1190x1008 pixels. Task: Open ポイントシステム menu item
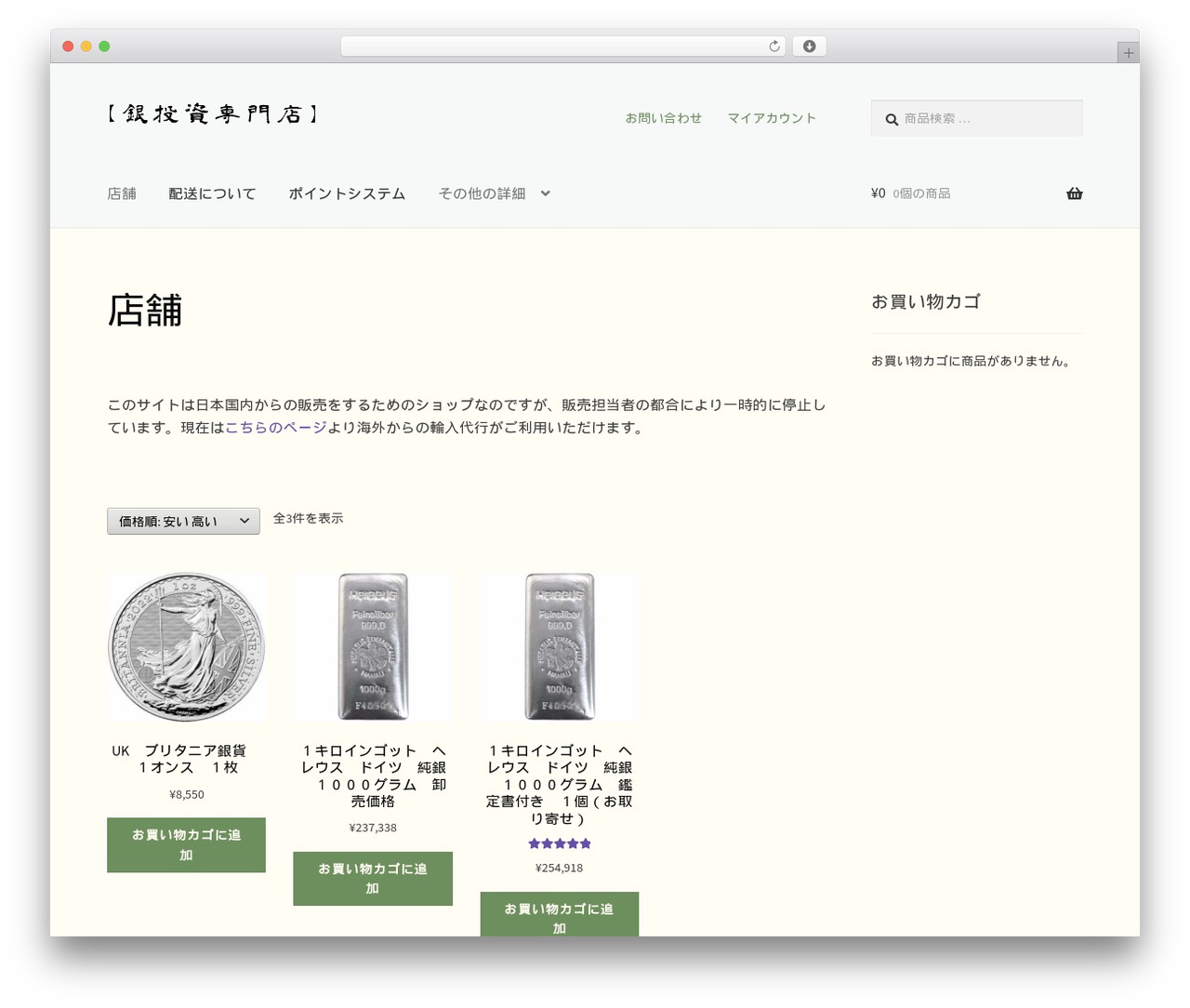point(347,193)
